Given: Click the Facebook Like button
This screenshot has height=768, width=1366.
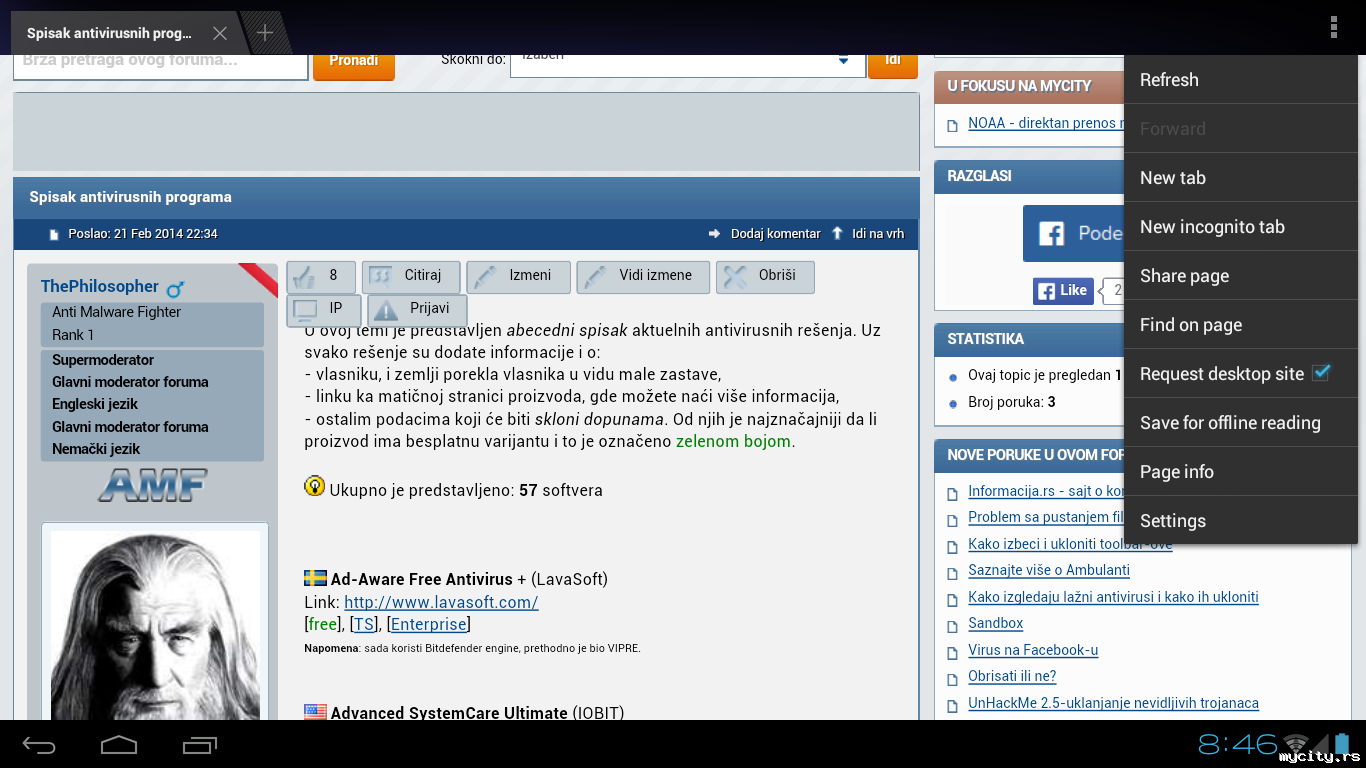Looking at the screenshot, I should click(x=1063, y=291).
